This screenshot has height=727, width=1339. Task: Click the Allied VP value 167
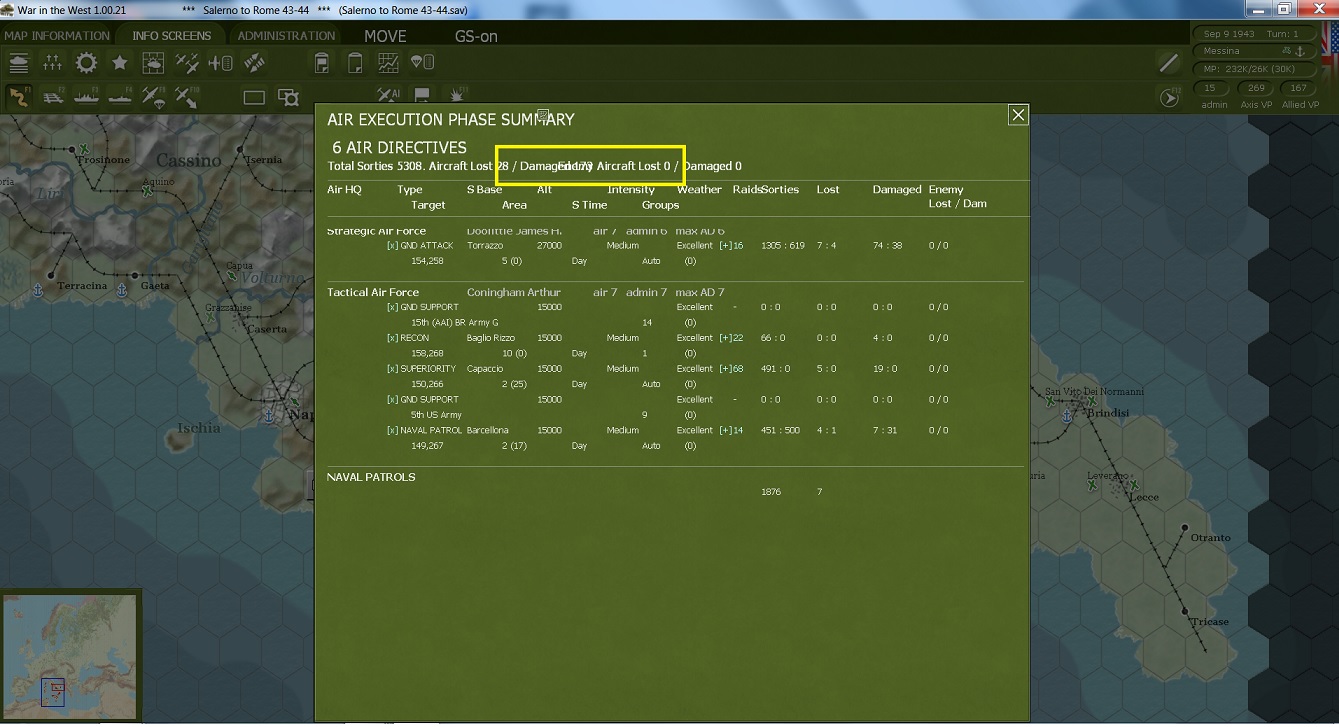tap(1298, 88)
